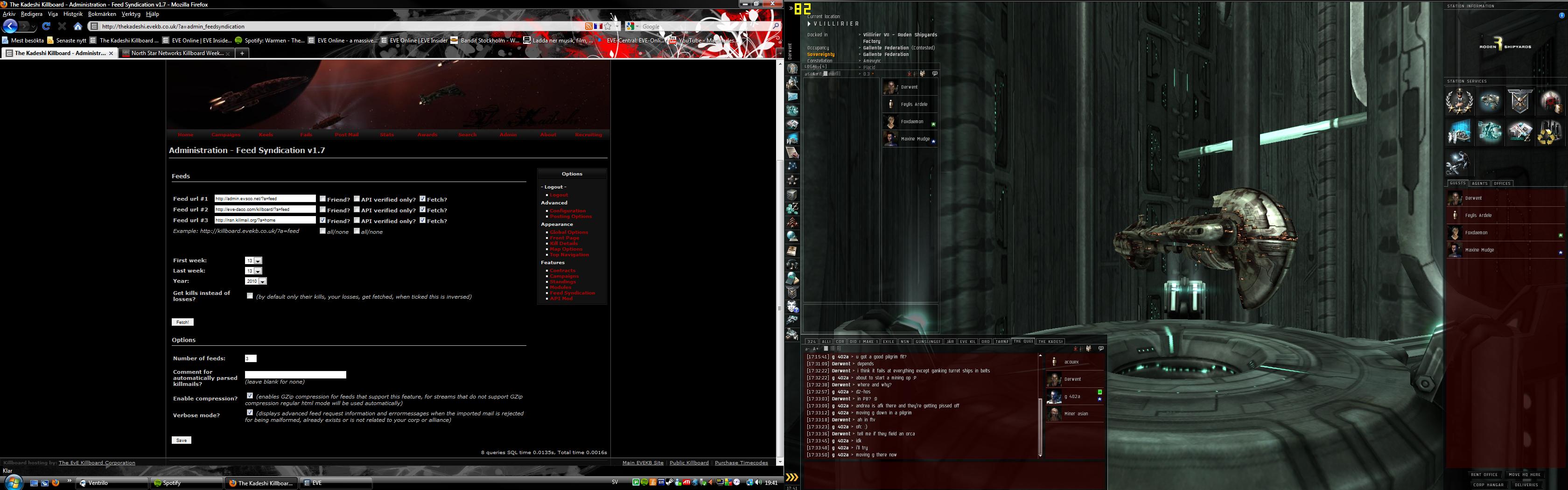Open the Verktyg menu in Firefox
This screenshot has width=1568, height=490.
coord(131,14)
